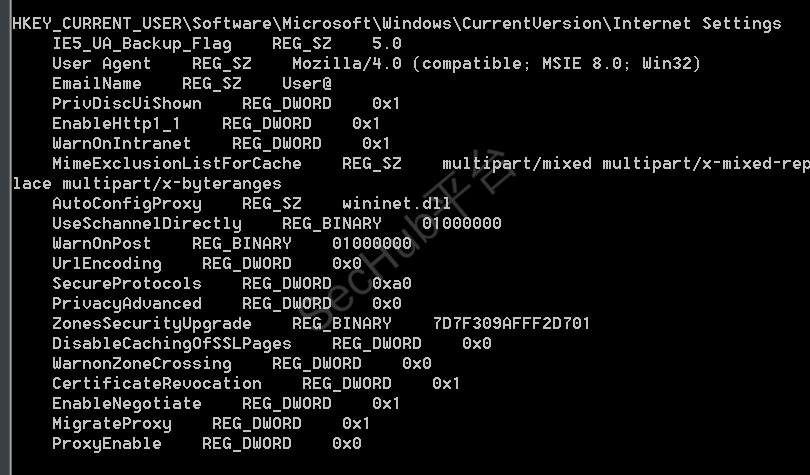Viewport: 810px width, 475px height.
Task: Click the PrivacyAdvanced entry name
Action: 126,303
